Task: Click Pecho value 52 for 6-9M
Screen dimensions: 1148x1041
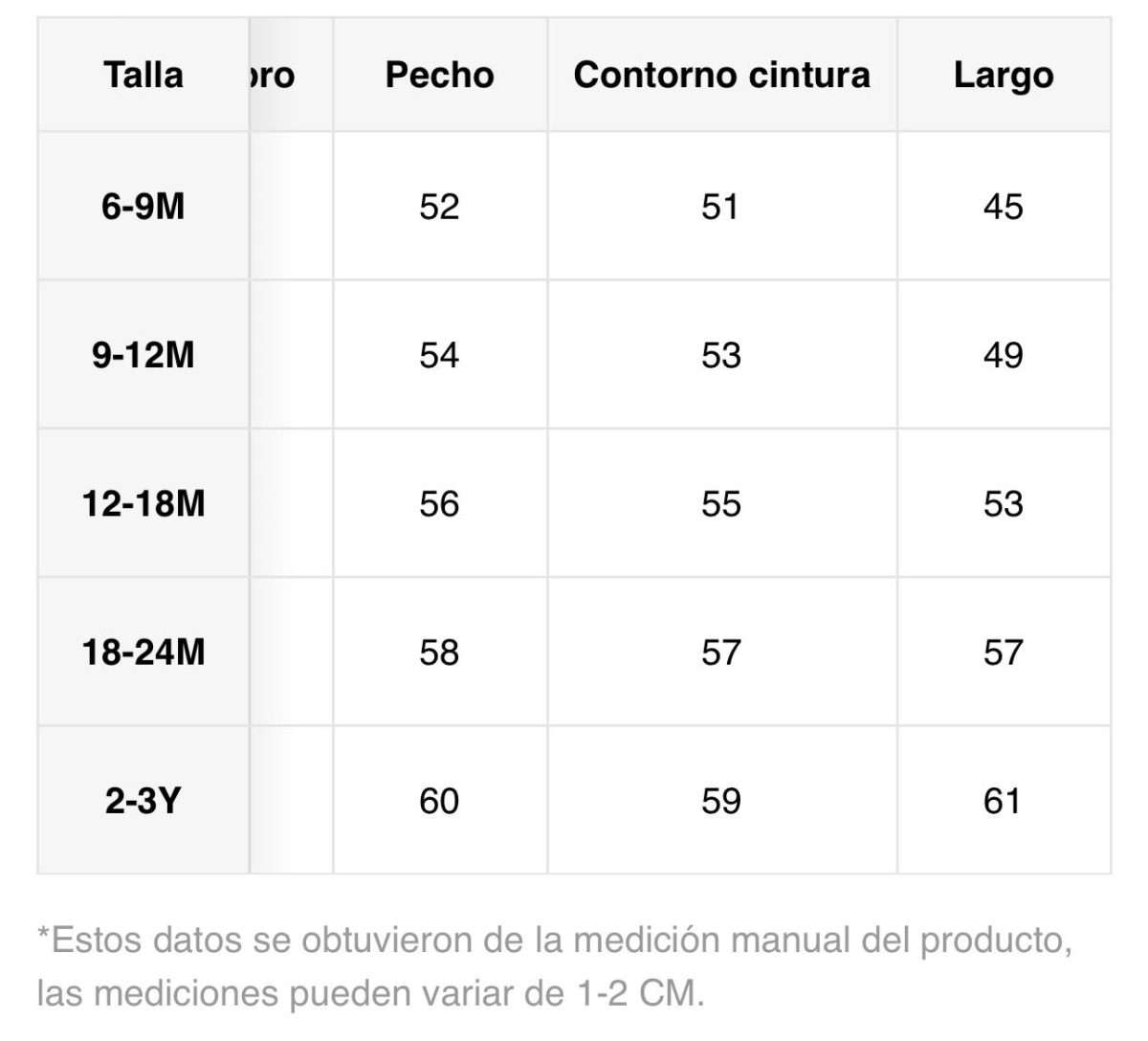Action: [440, 206]
